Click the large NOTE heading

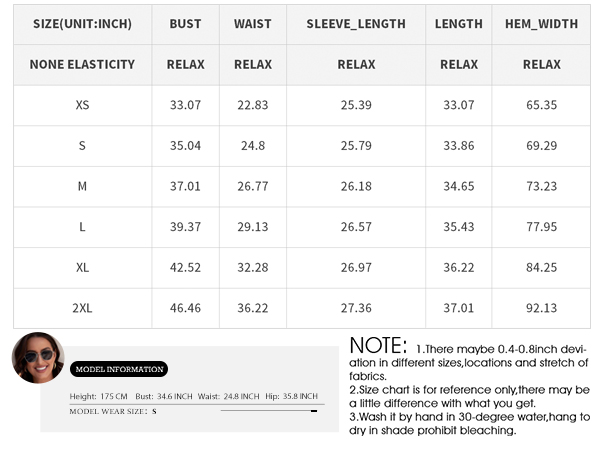pyautogui.click(x=378, y=345)
